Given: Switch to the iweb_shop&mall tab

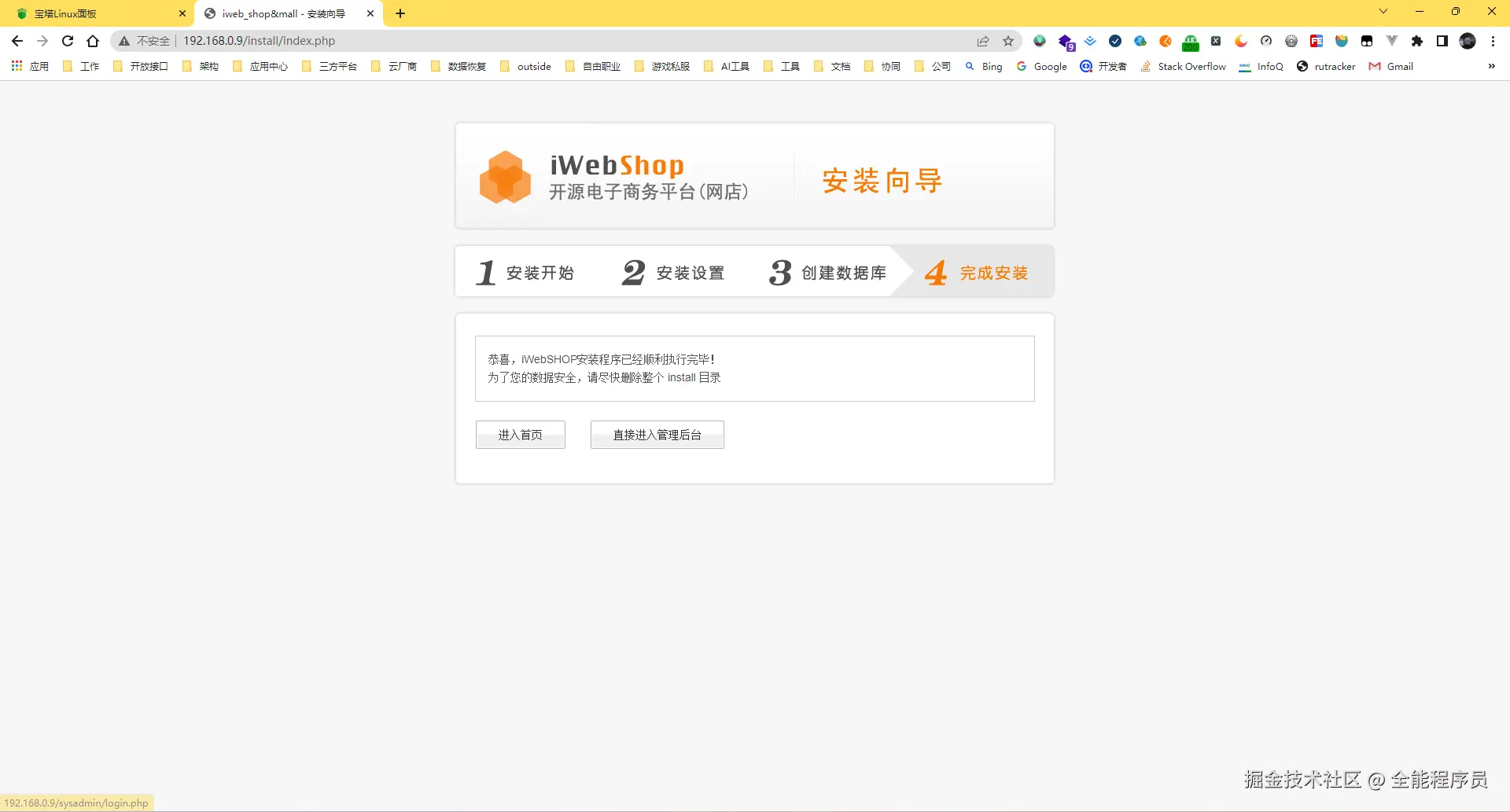Looking at the screenshot, I should (x=289, y=13).
